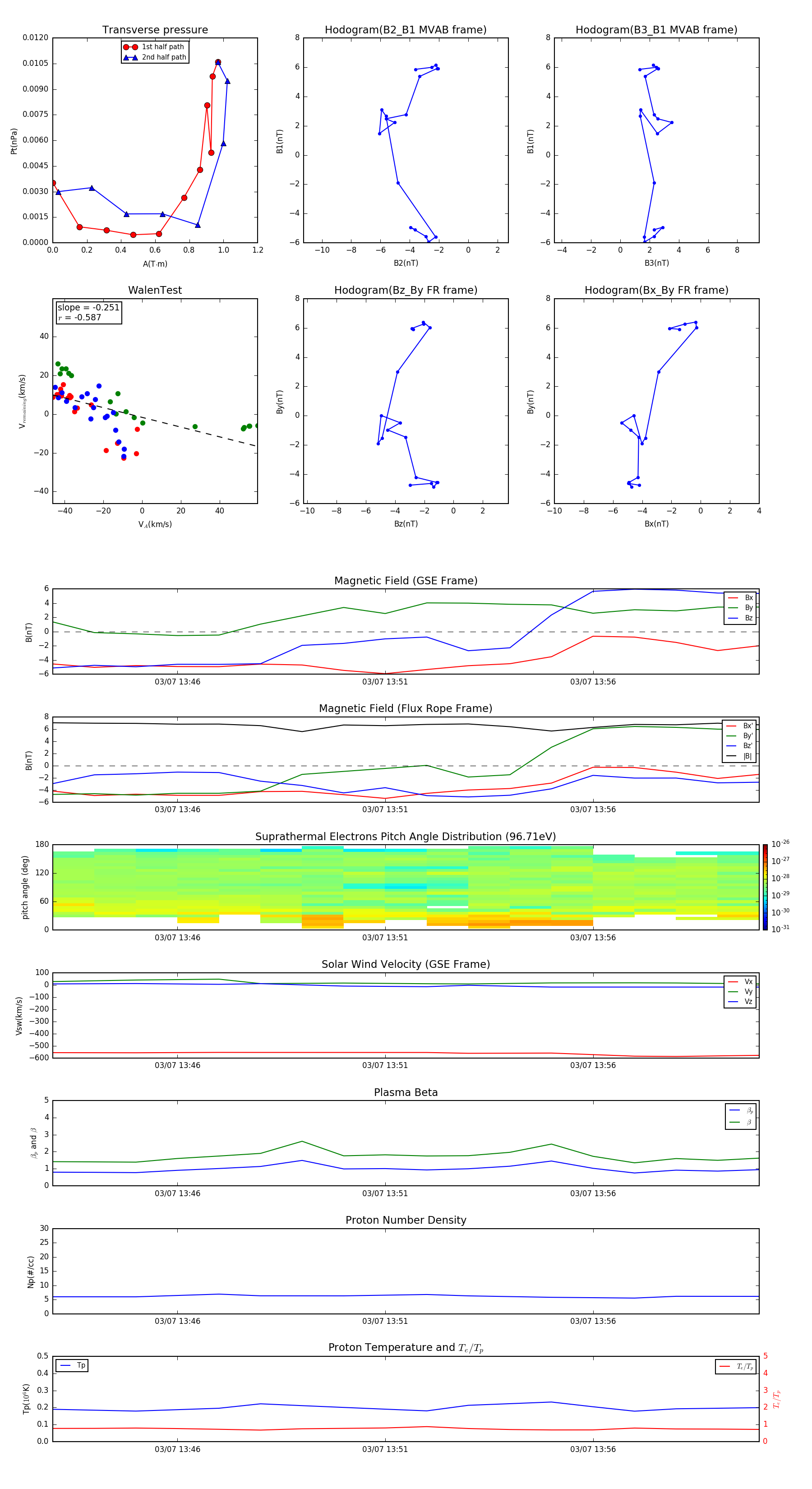812x1489 pixels.
Task: Click the Bx' entry in Flux Rope legend
Action: (x=740, y=726)
